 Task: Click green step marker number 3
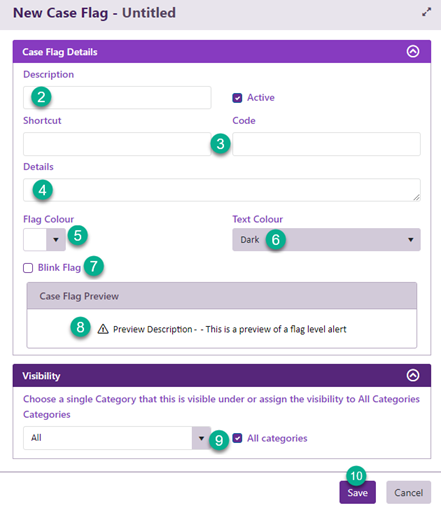[220, 144]
